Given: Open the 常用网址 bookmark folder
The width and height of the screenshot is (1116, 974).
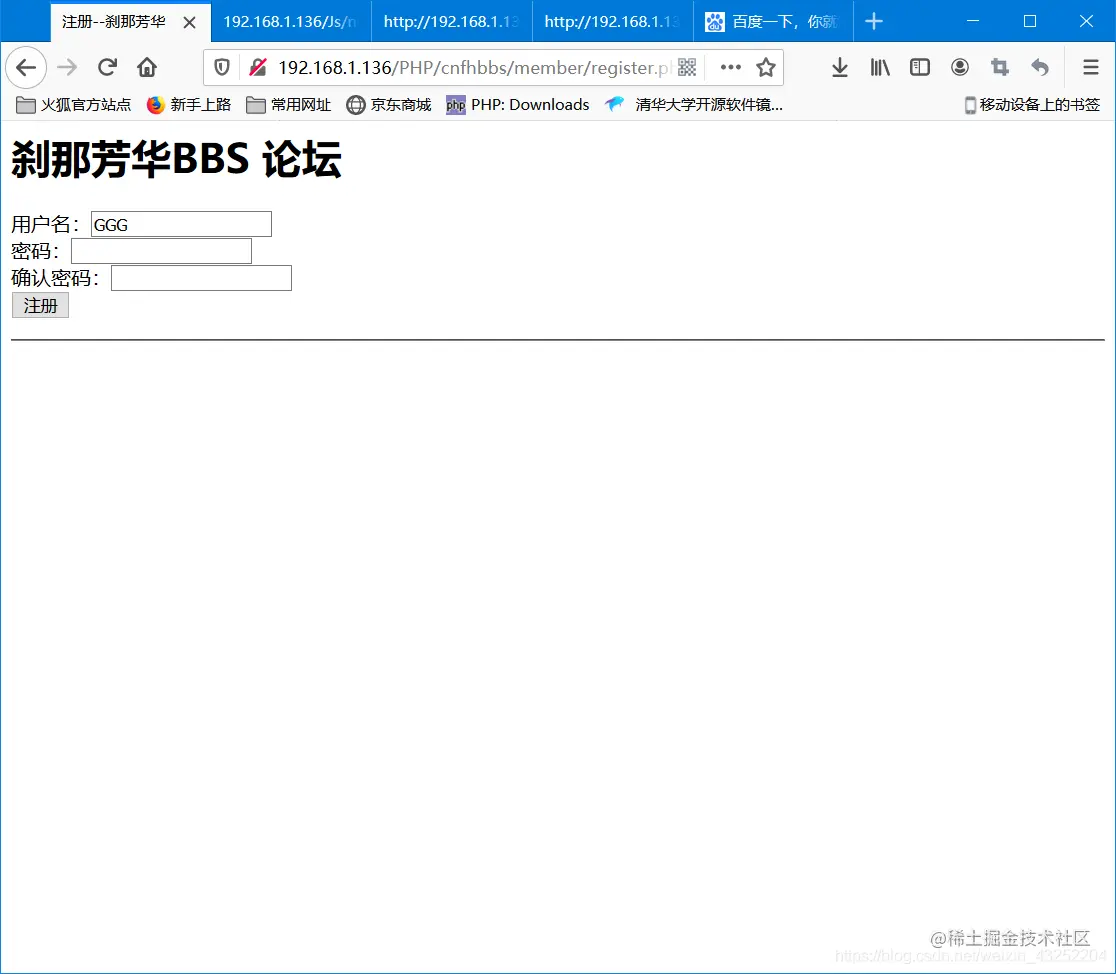Looking at the screenshot, I should coord(288,105).
